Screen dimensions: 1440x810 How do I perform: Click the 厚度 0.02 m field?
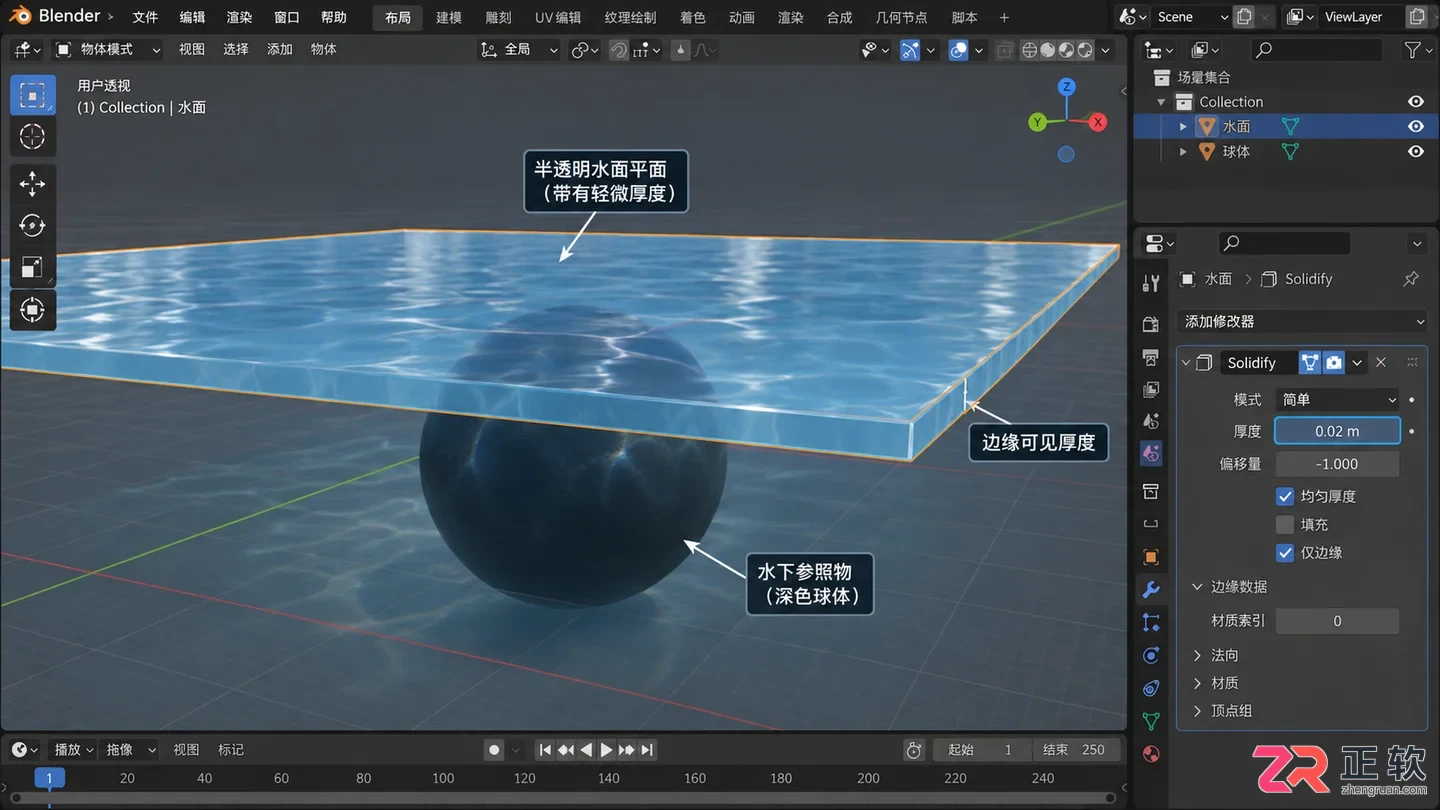point(1337,431)
